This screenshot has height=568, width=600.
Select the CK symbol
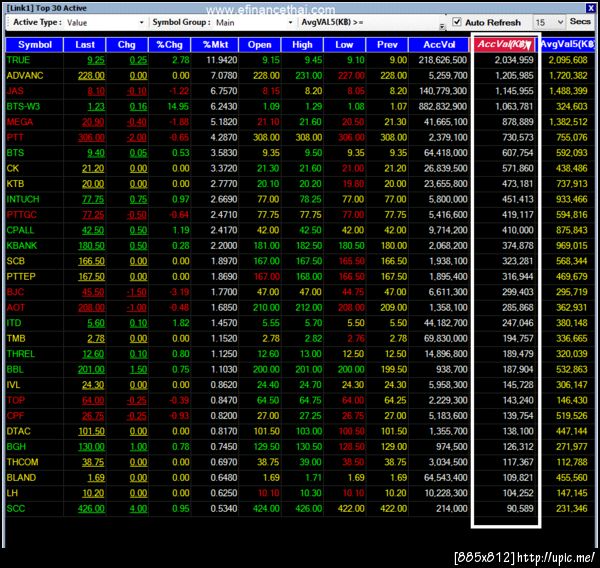click(x=13, y=168)
